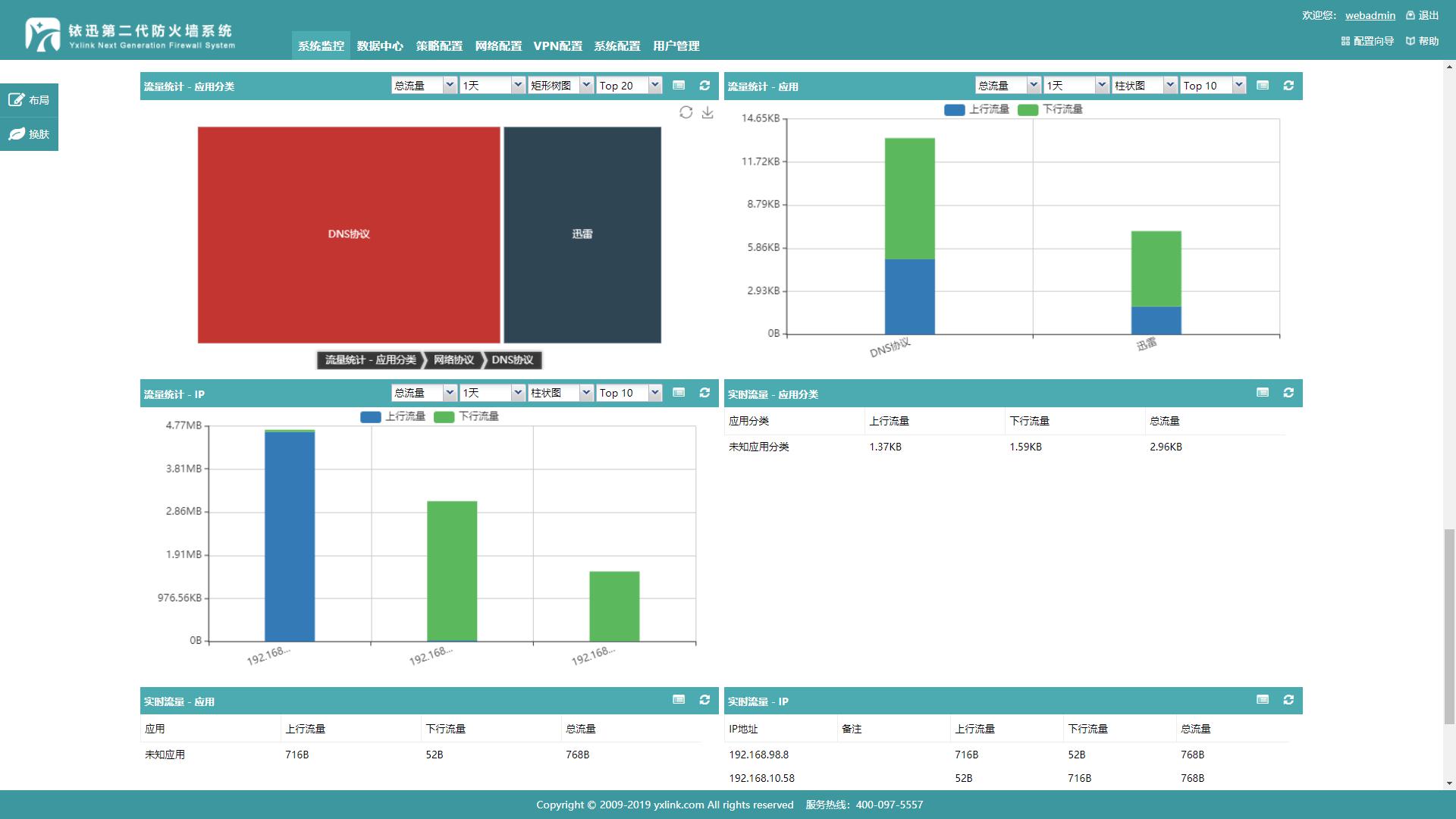
Task: Select 网络协议 breadcrumb item
Action: (x=453, y=360)
